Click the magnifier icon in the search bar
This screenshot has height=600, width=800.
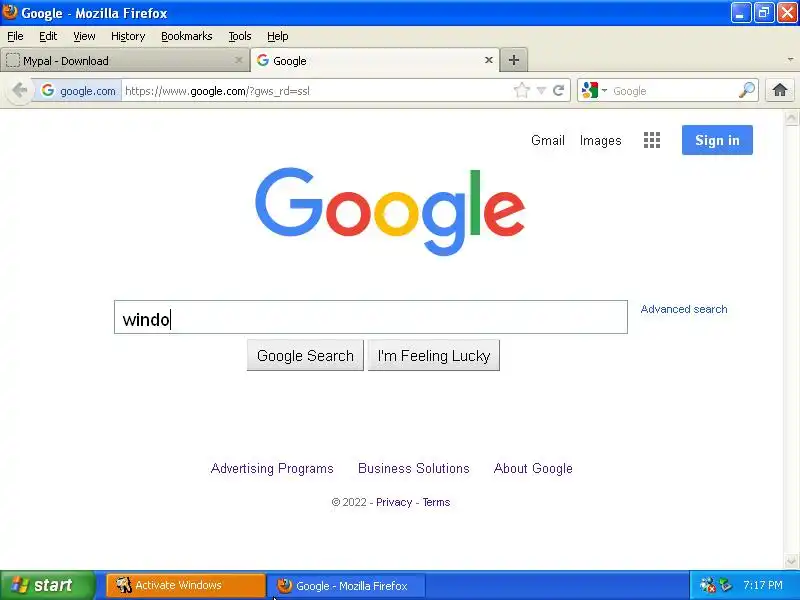746,90
